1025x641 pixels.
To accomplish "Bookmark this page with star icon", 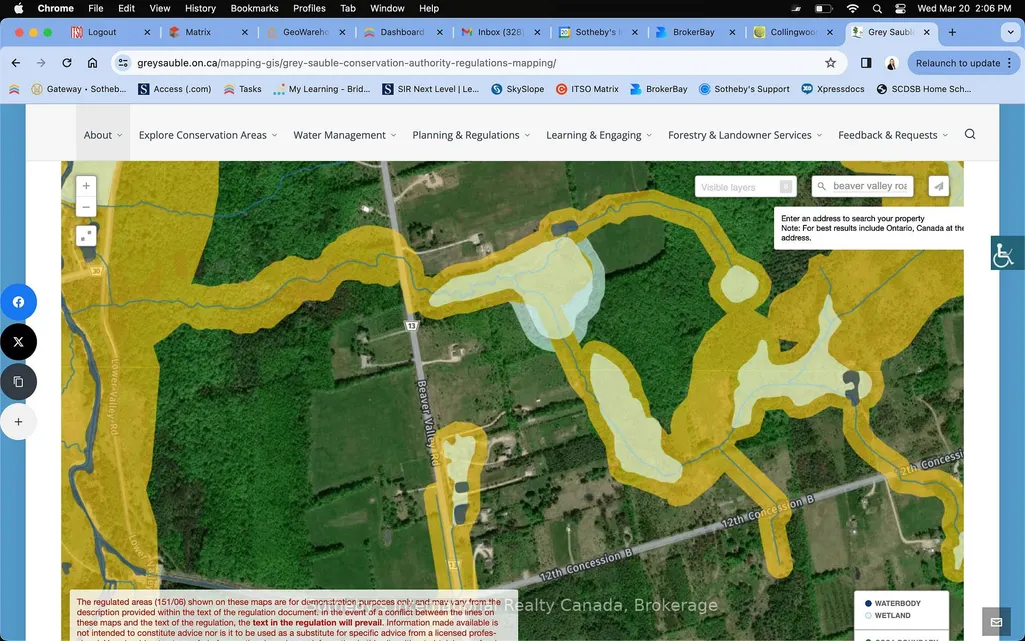I will tap(830, 63).
